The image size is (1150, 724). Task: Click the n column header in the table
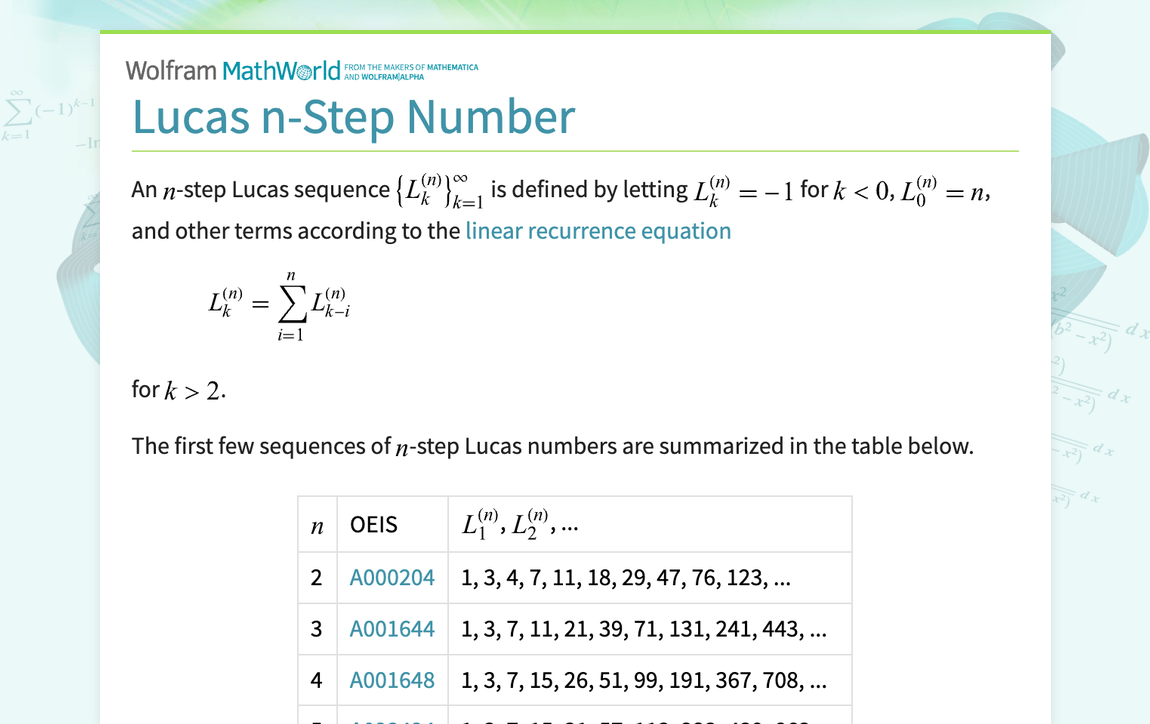tap(317, 524)
